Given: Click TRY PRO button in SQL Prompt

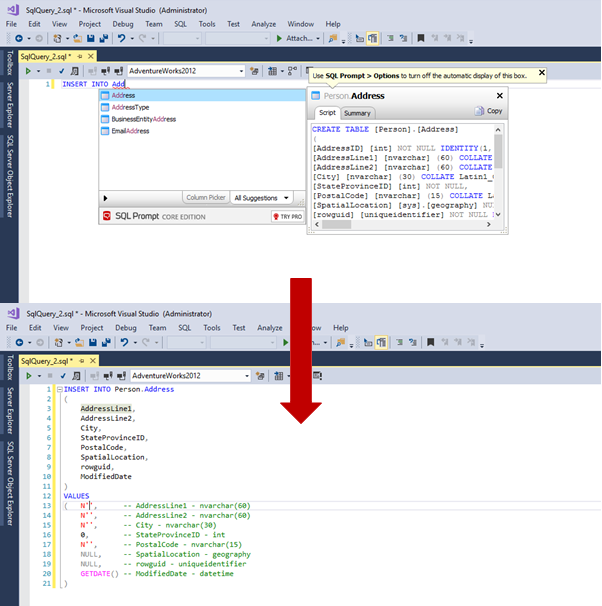Looking at the screenshot, I should (287, 217).
